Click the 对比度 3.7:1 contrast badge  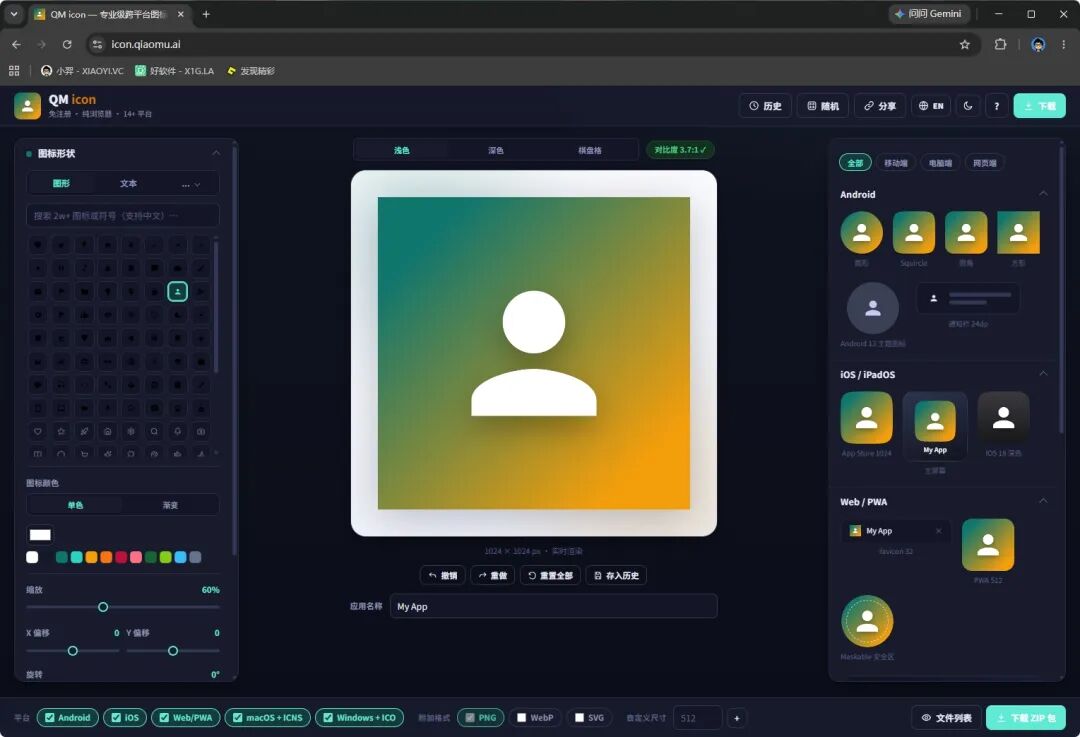point(680,149)
